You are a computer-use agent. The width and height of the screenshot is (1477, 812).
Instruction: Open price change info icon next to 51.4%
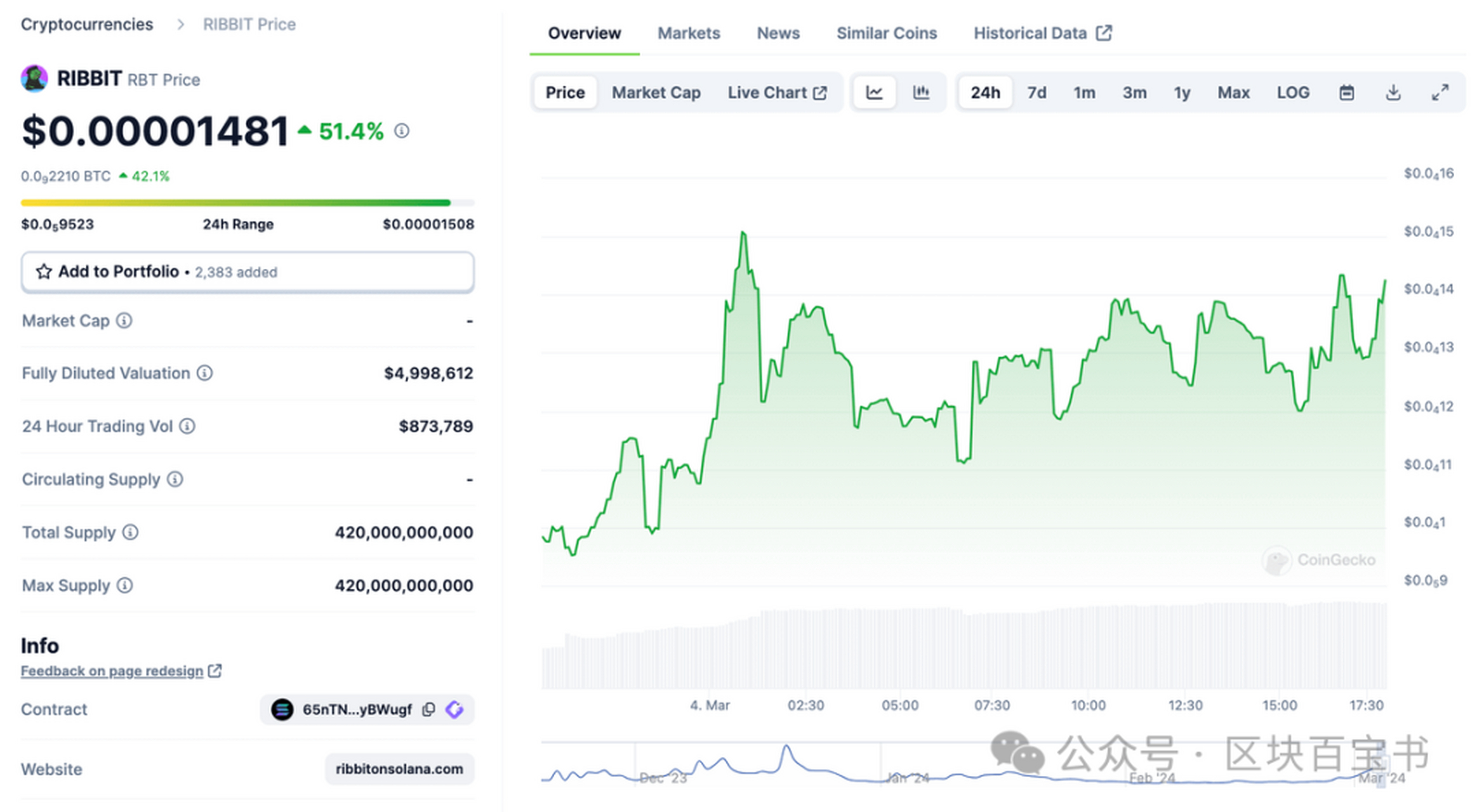402,131
